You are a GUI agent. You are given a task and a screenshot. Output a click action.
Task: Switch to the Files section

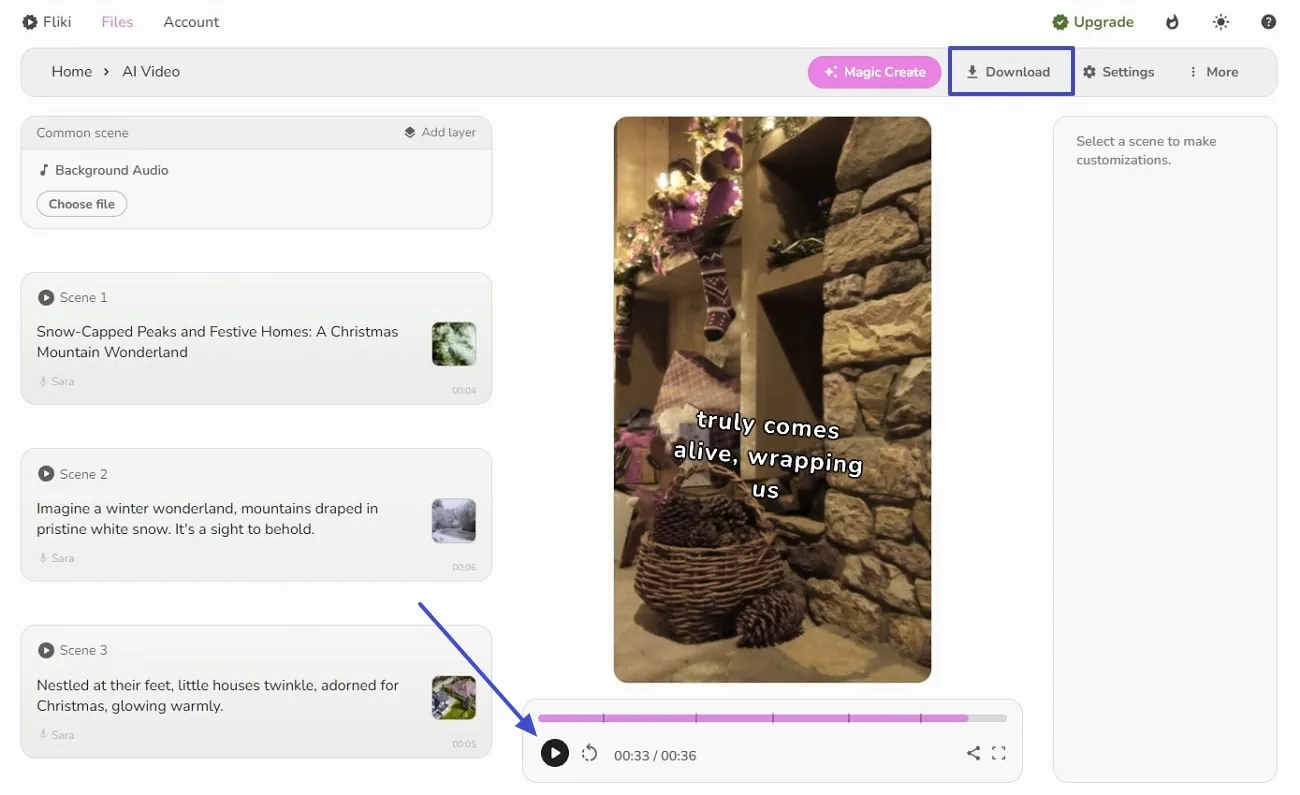click(x=117, y=21)
